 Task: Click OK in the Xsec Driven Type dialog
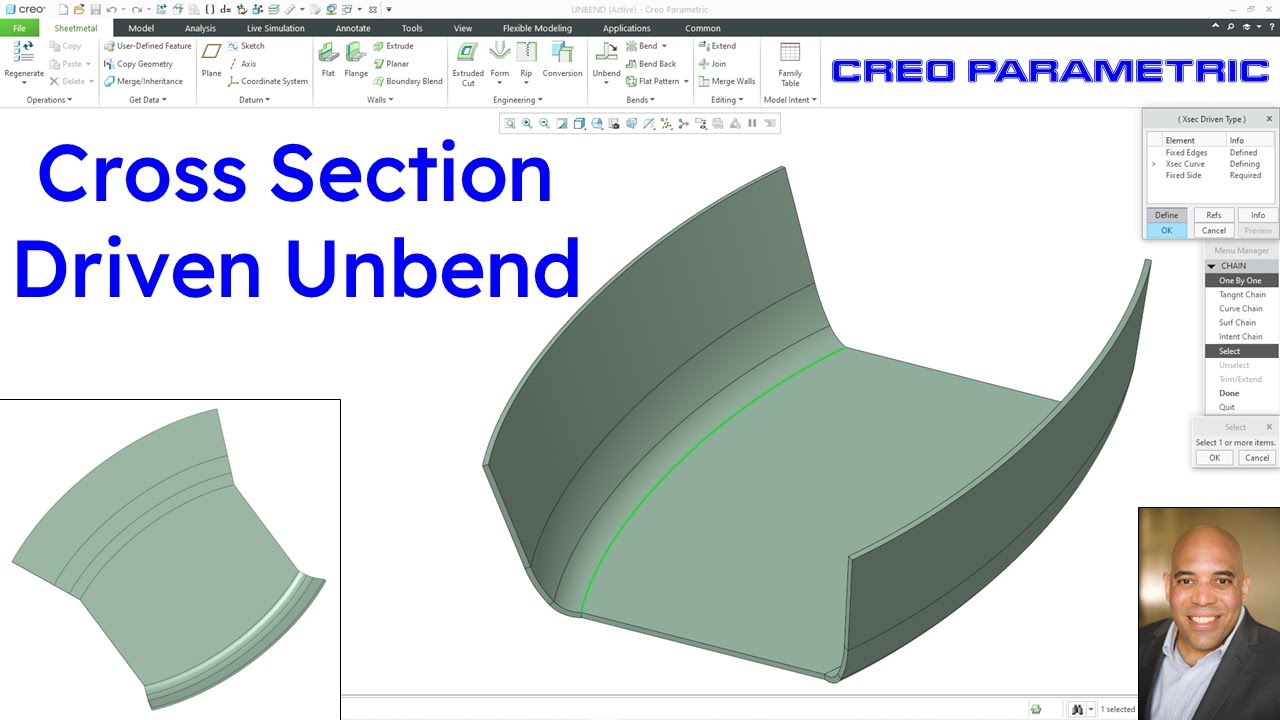point(1166,230)
